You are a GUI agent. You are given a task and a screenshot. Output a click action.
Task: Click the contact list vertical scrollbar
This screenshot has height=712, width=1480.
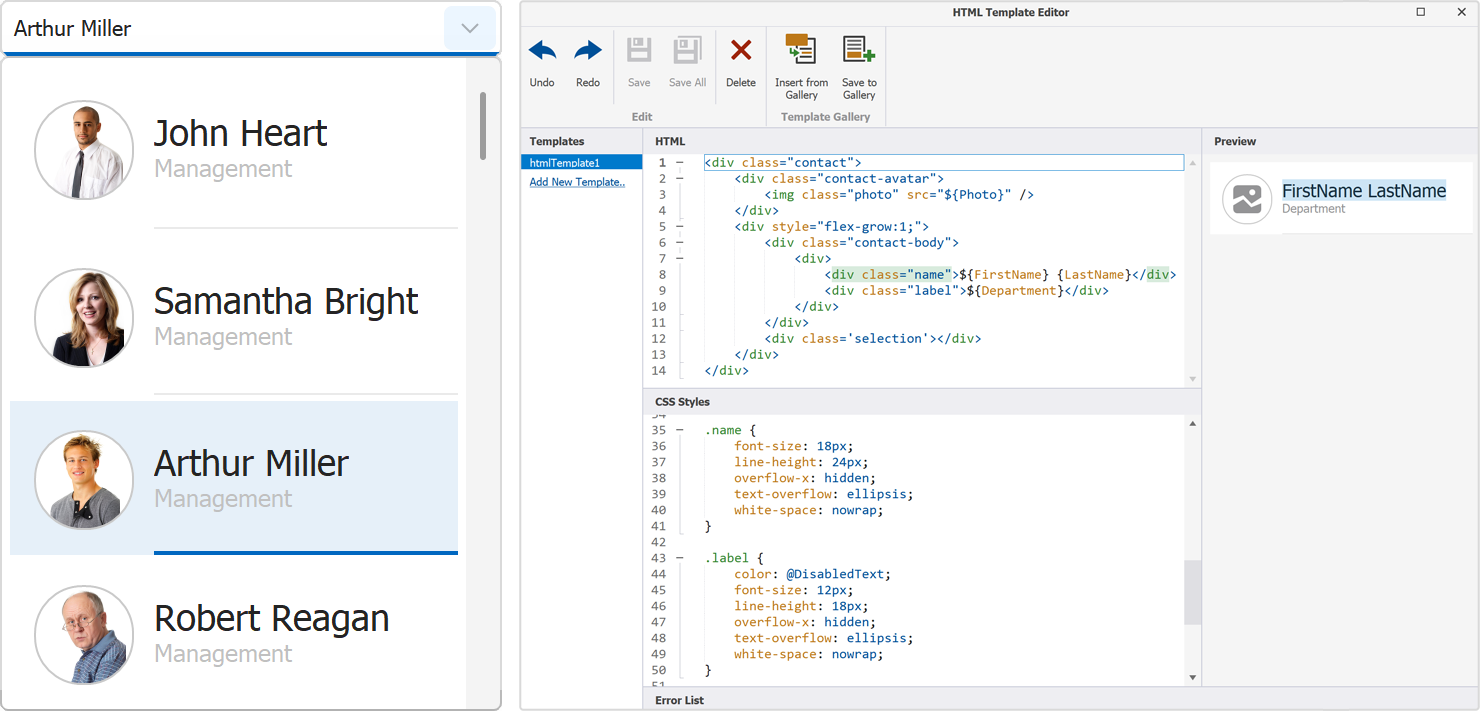click(x=483, y=125)
